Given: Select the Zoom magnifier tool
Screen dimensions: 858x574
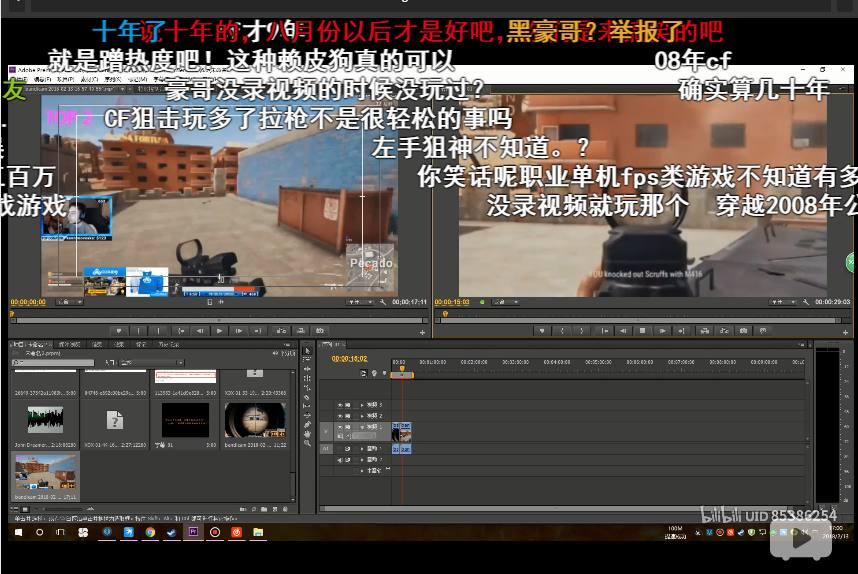Looking at the screenshot, I should 307,443.
